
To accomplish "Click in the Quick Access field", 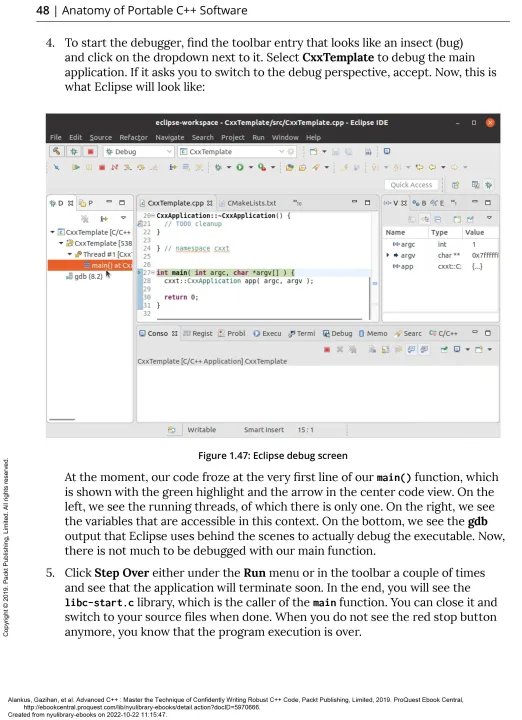I will 411,185.
